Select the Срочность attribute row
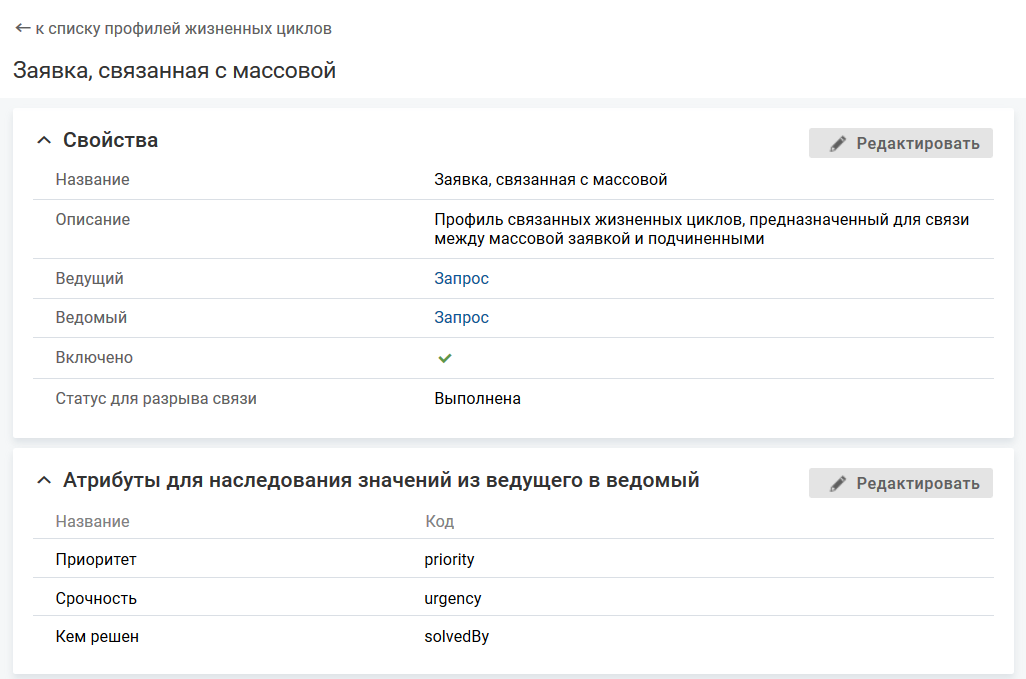The width and height of the screenshot is (1026, 679). 96,599
